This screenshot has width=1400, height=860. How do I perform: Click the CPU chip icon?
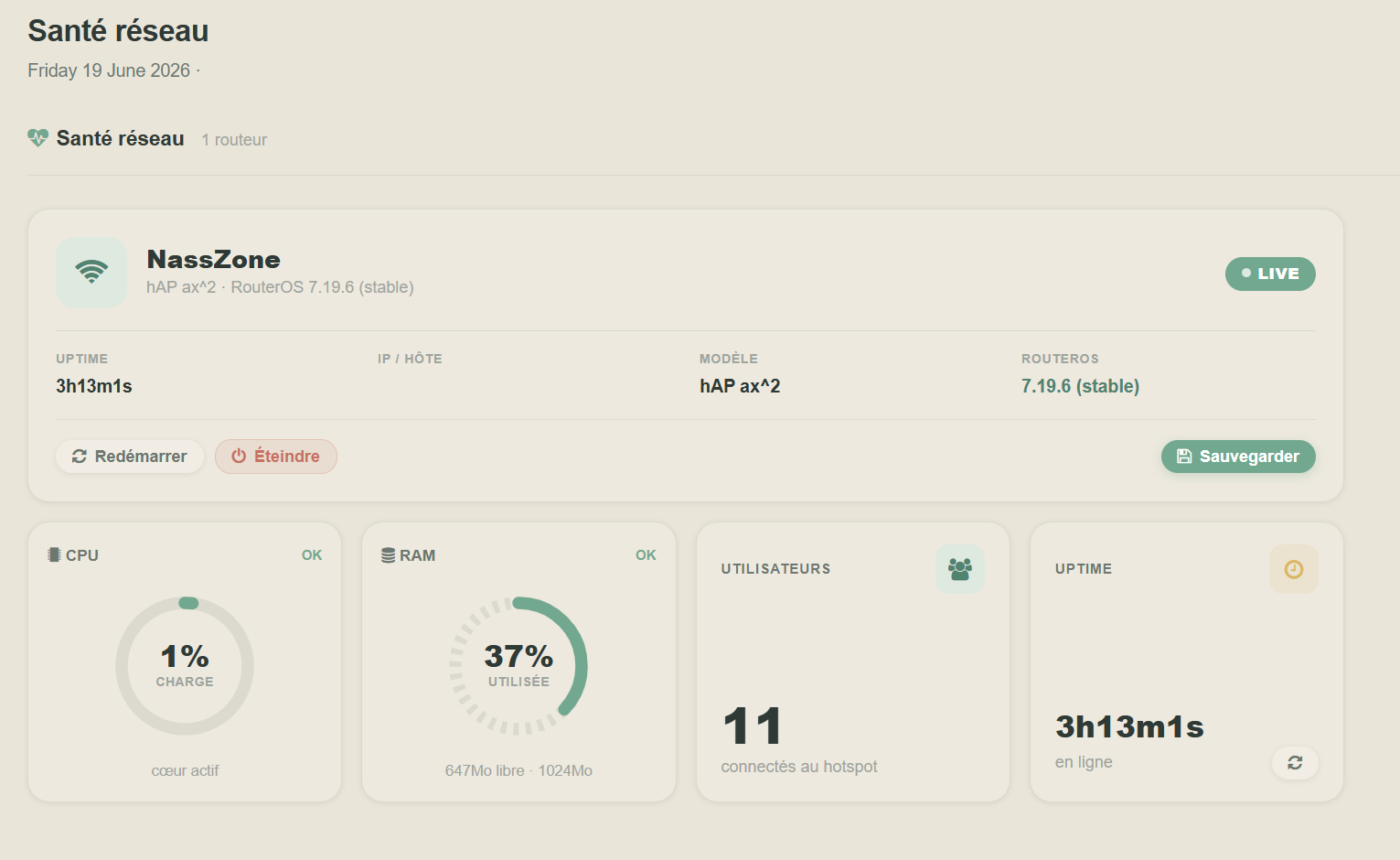pyautogui.click(x=54, y=554)
